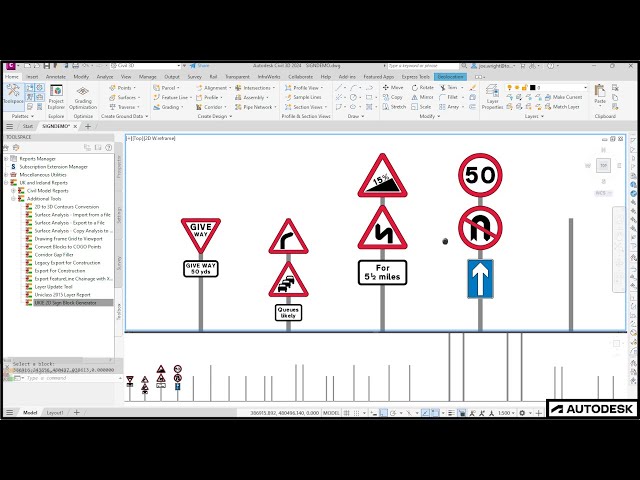Toggle object snap tracking in status bar

coord(425,413)
